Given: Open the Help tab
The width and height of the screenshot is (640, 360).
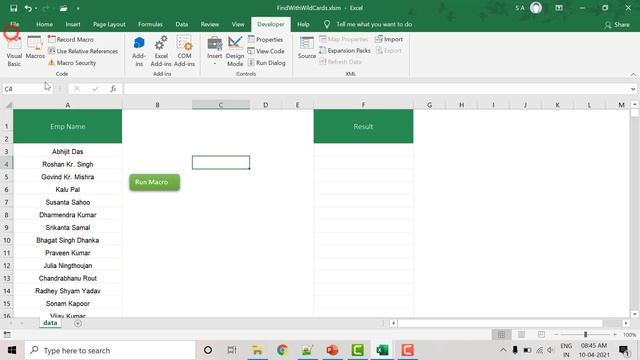Looking at the screenshot, I should tap(303, 24).
